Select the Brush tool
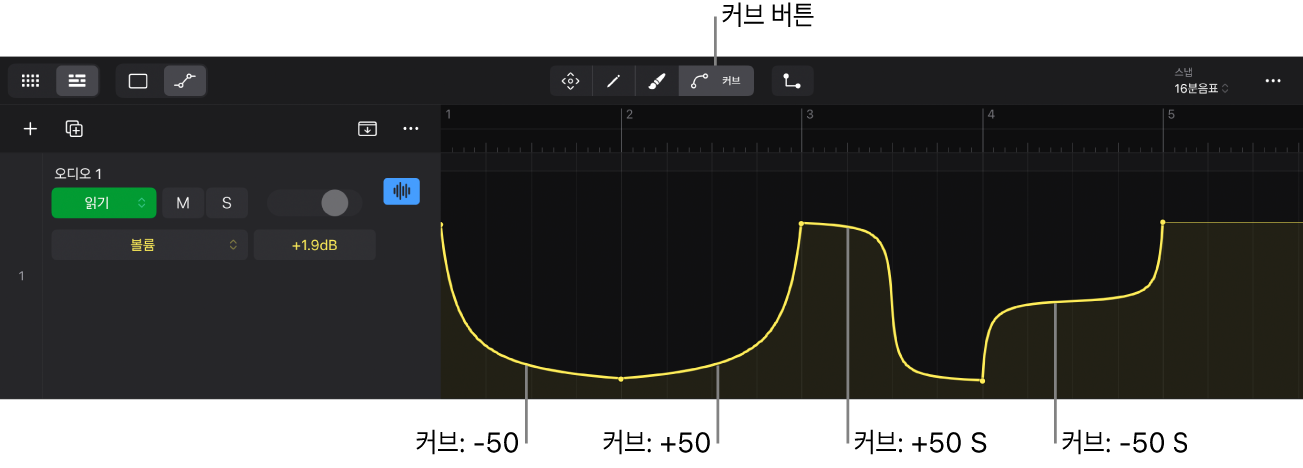The height and width of the screenshot is (468, 1303). point(657,81)
